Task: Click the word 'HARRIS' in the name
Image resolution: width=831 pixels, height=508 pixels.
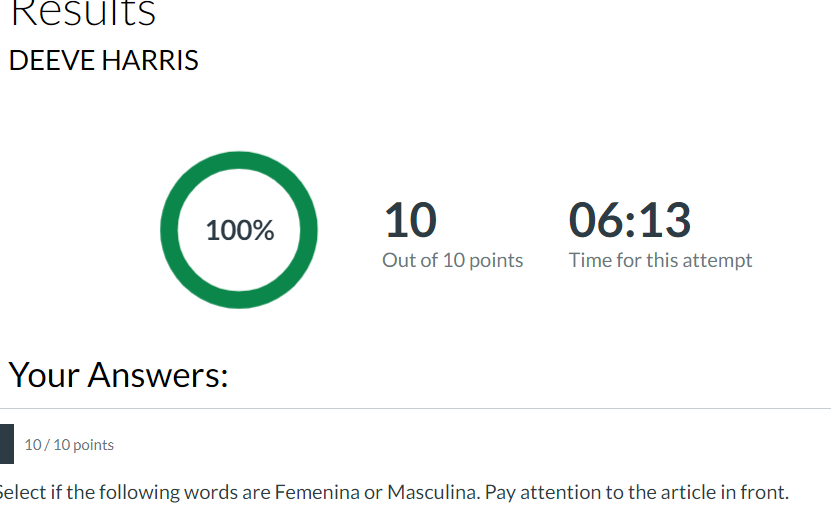Action: pos(150,60)
